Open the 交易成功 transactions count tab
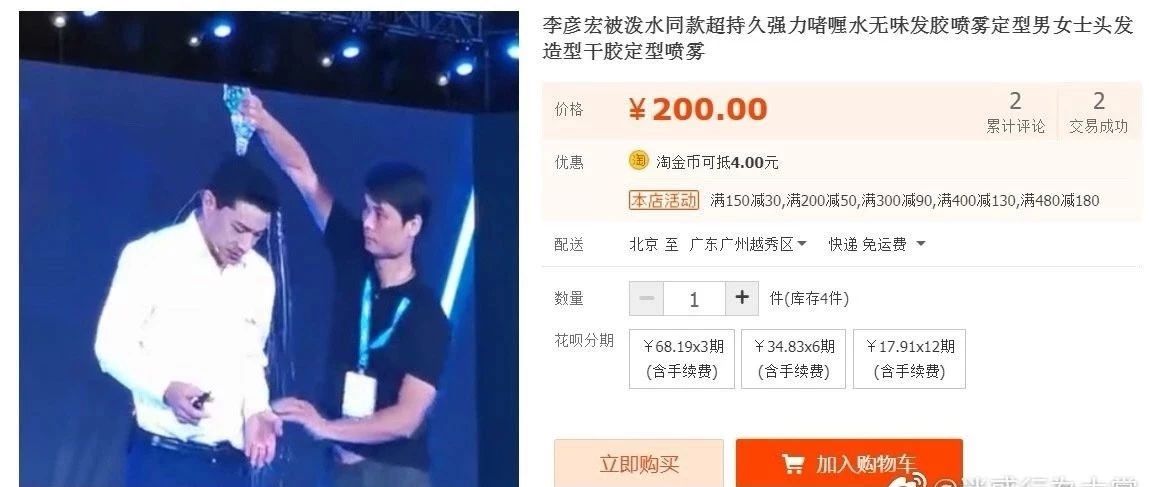 [x=1098, y=112]
